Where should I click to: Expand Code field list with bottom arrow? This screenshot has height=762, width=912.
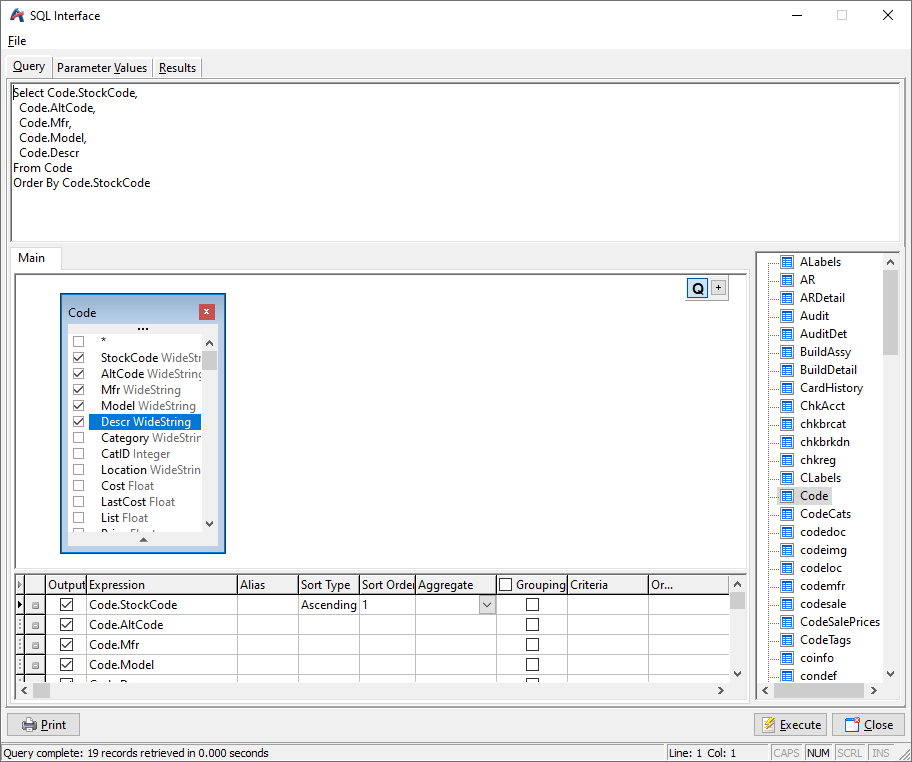click(143, 540)
